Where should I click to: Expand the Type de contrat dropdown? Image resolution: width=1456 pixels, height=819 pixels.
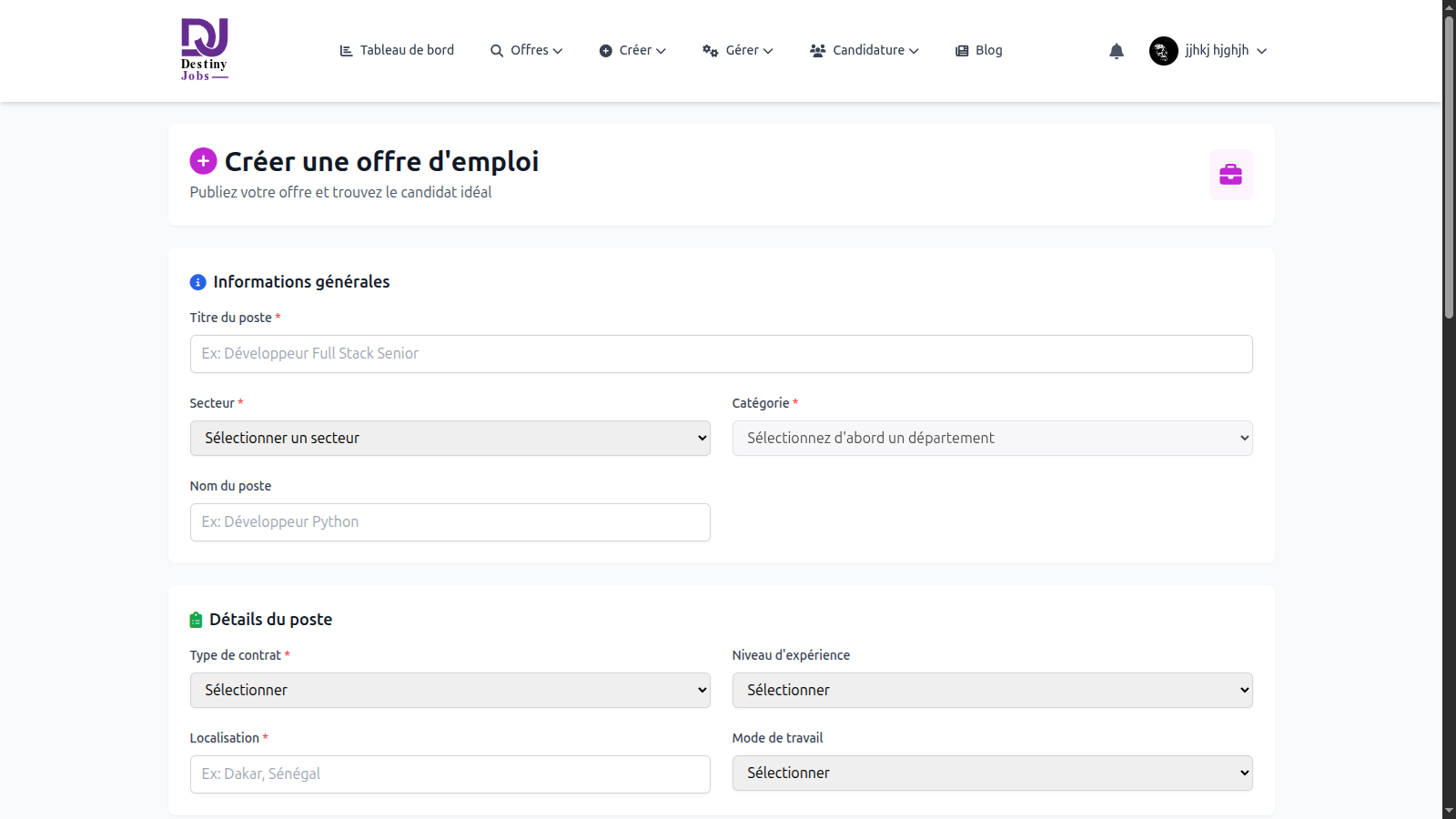pos(450,690)
